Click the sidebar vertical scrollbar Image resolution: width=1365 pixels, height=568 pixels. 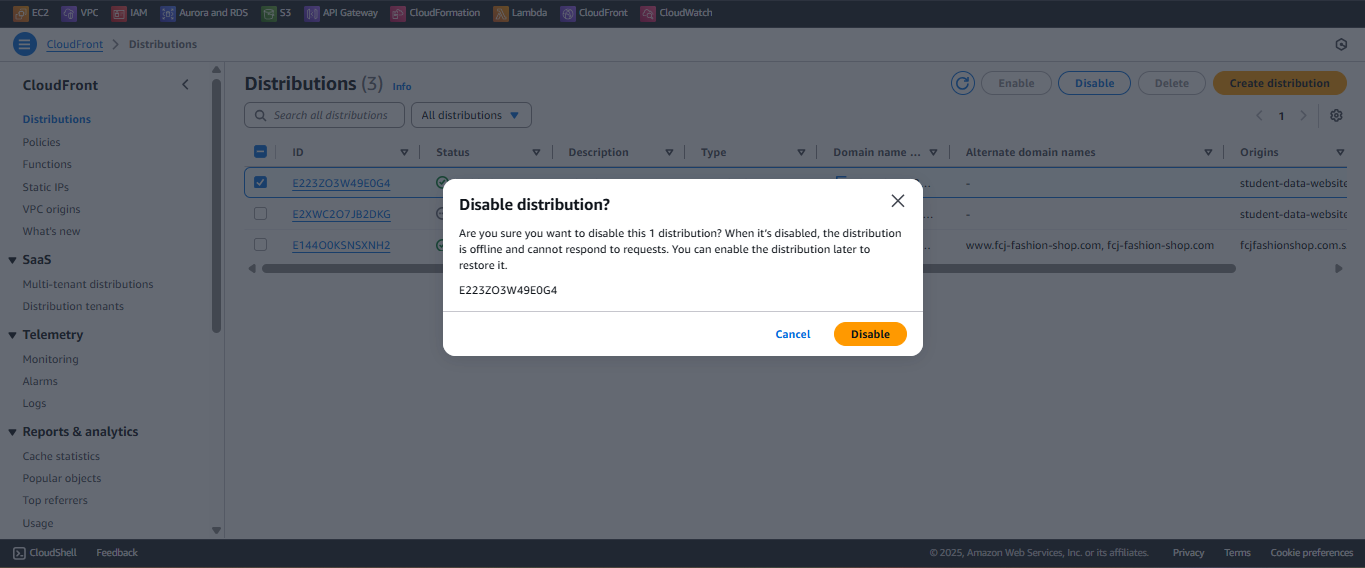click(217, 205)
